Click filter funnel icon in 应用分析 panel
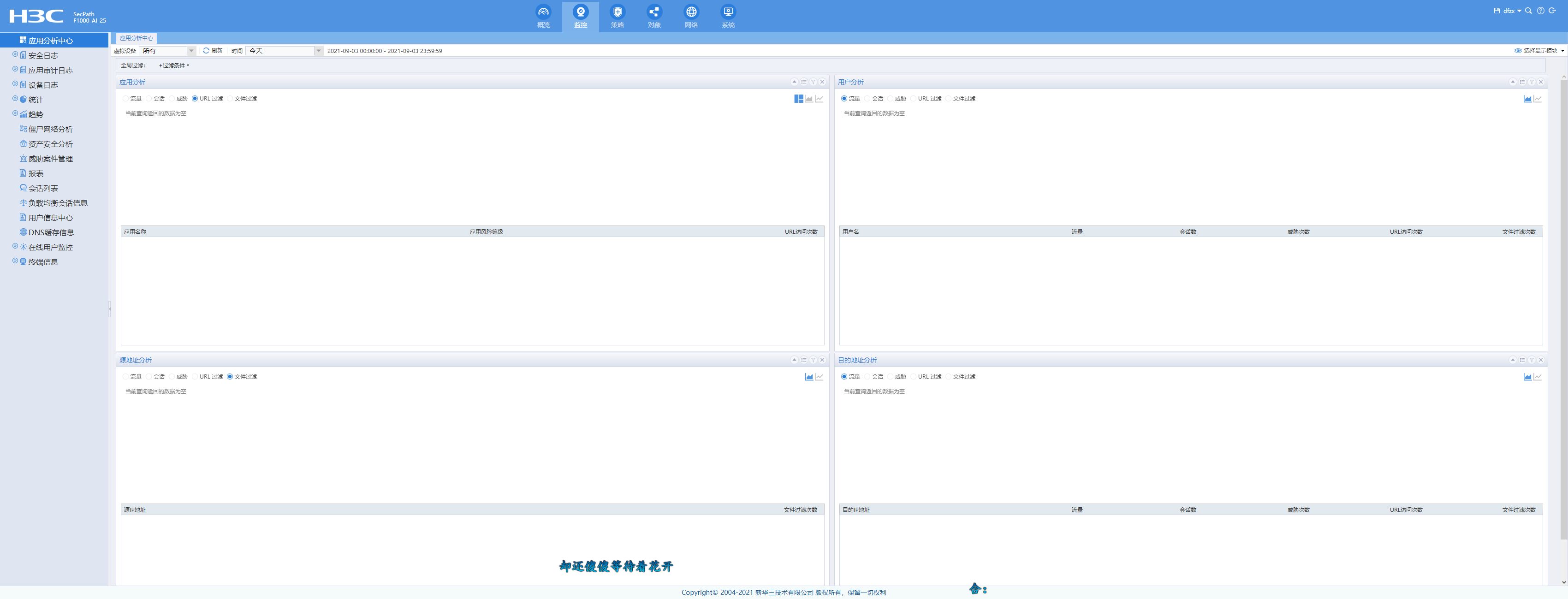The image size is (1568, 599). [813, 82]
